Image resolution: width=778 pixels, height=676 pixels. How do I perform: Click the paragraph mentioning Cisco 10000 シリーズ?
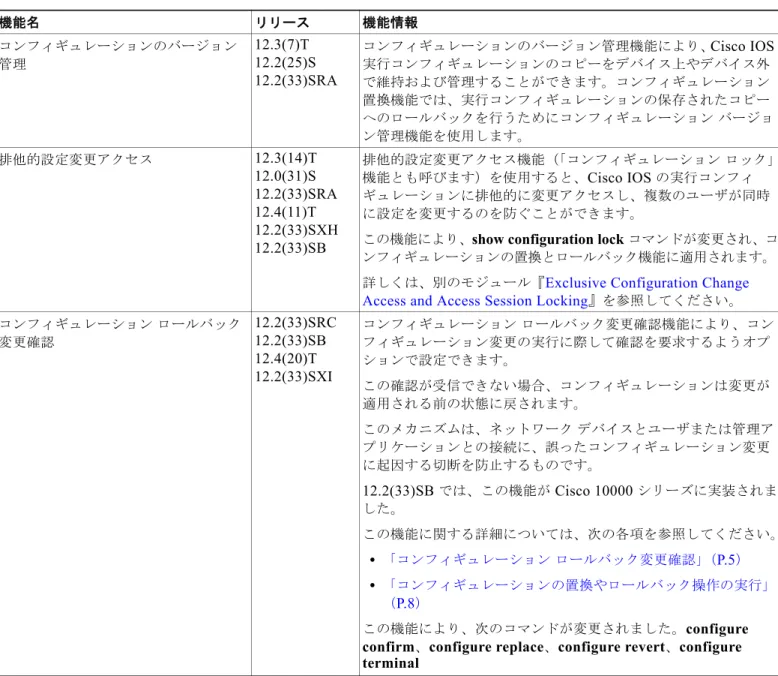tap(570, 499)
